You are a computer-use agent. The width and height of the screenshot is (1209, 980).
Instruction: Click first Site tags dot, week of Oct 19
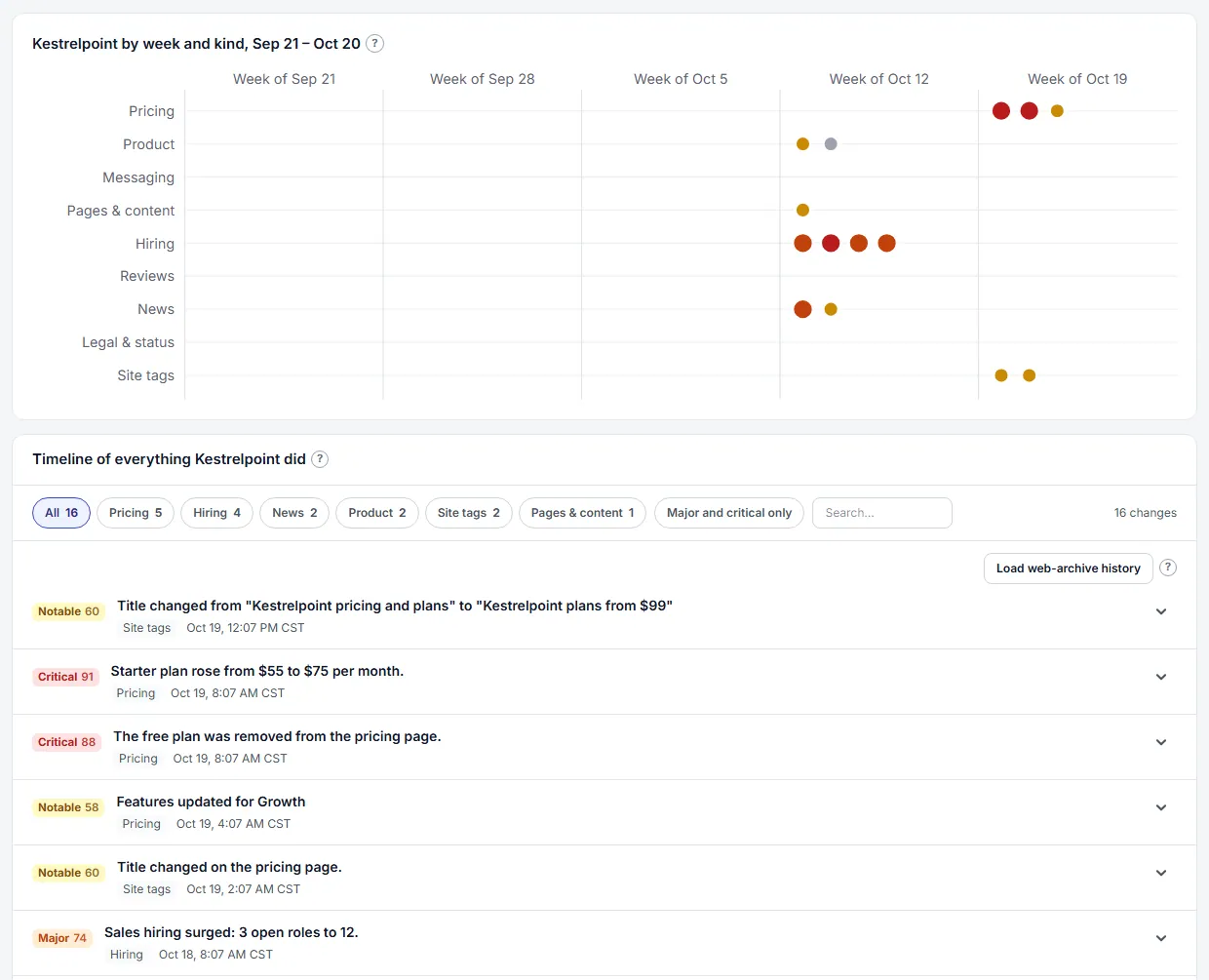1001,375
